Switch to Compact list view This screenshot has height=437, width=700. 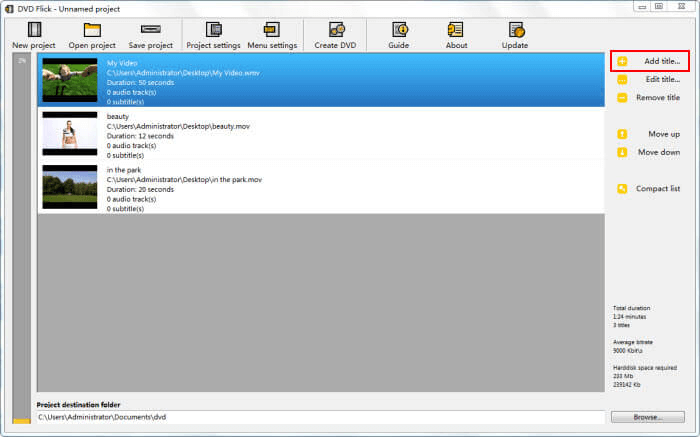(649, 188)
